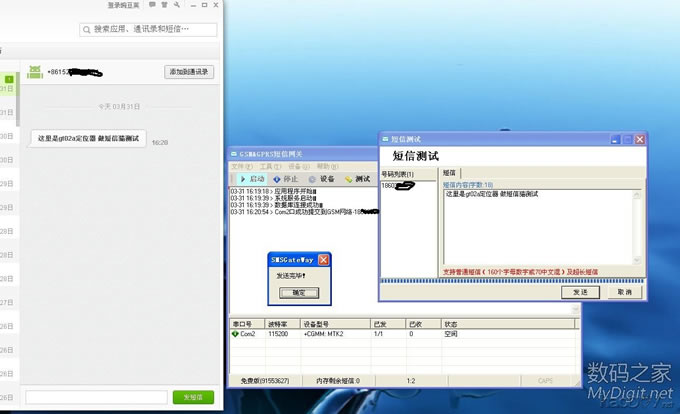The image size is (680, 414).
Task: Click the green 发短信 send button
Action: (193, 397)
